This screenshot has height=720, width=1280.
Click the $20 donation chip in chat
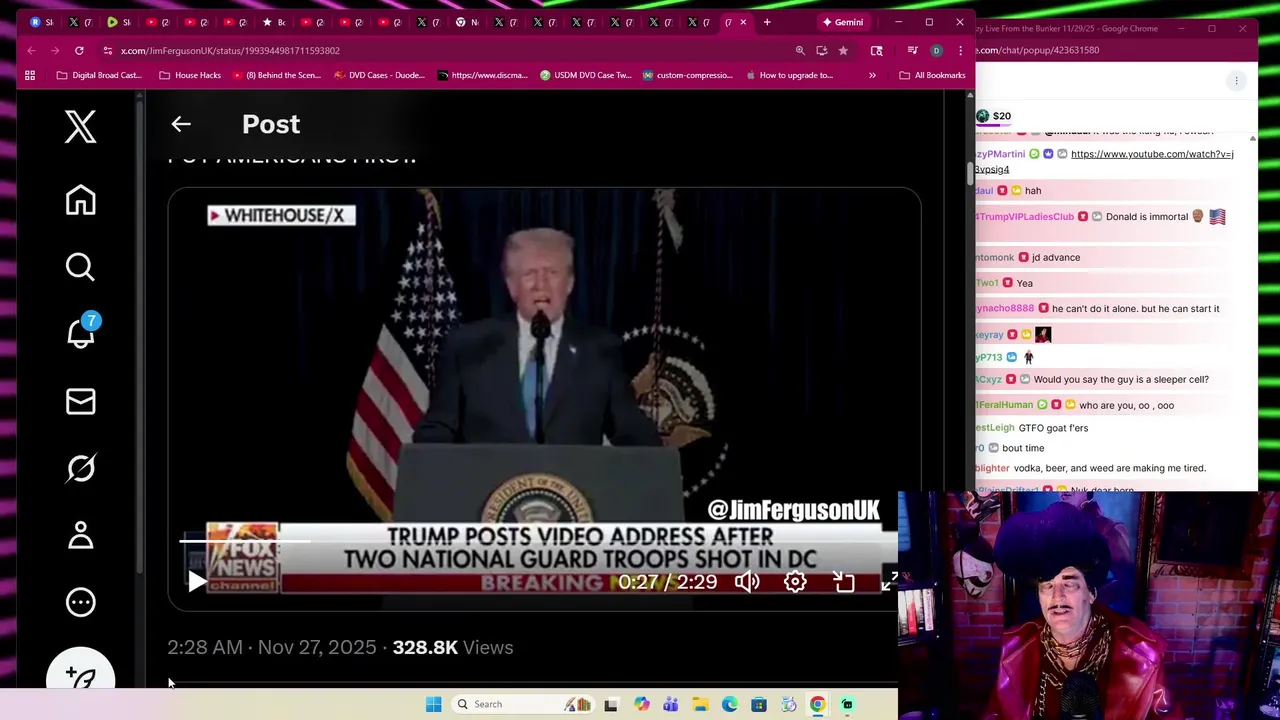pos(994,116)
